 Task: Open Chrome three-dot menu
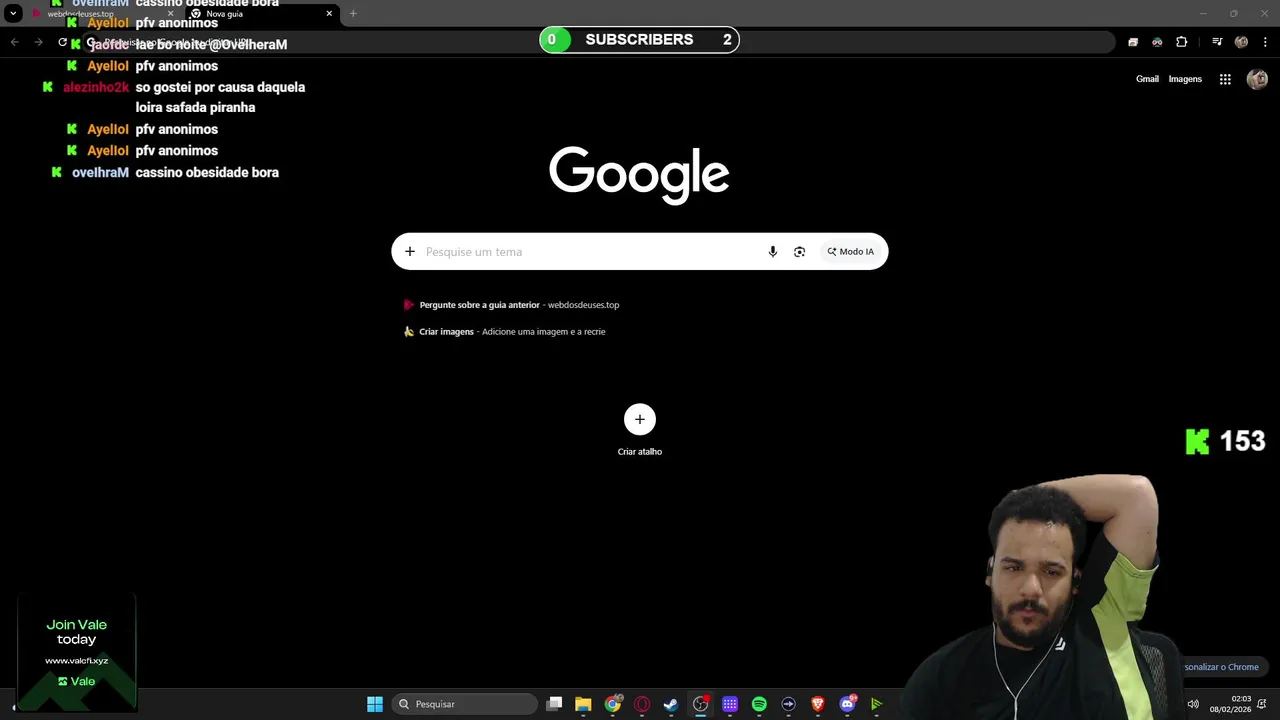click(x=1266, y=42)
